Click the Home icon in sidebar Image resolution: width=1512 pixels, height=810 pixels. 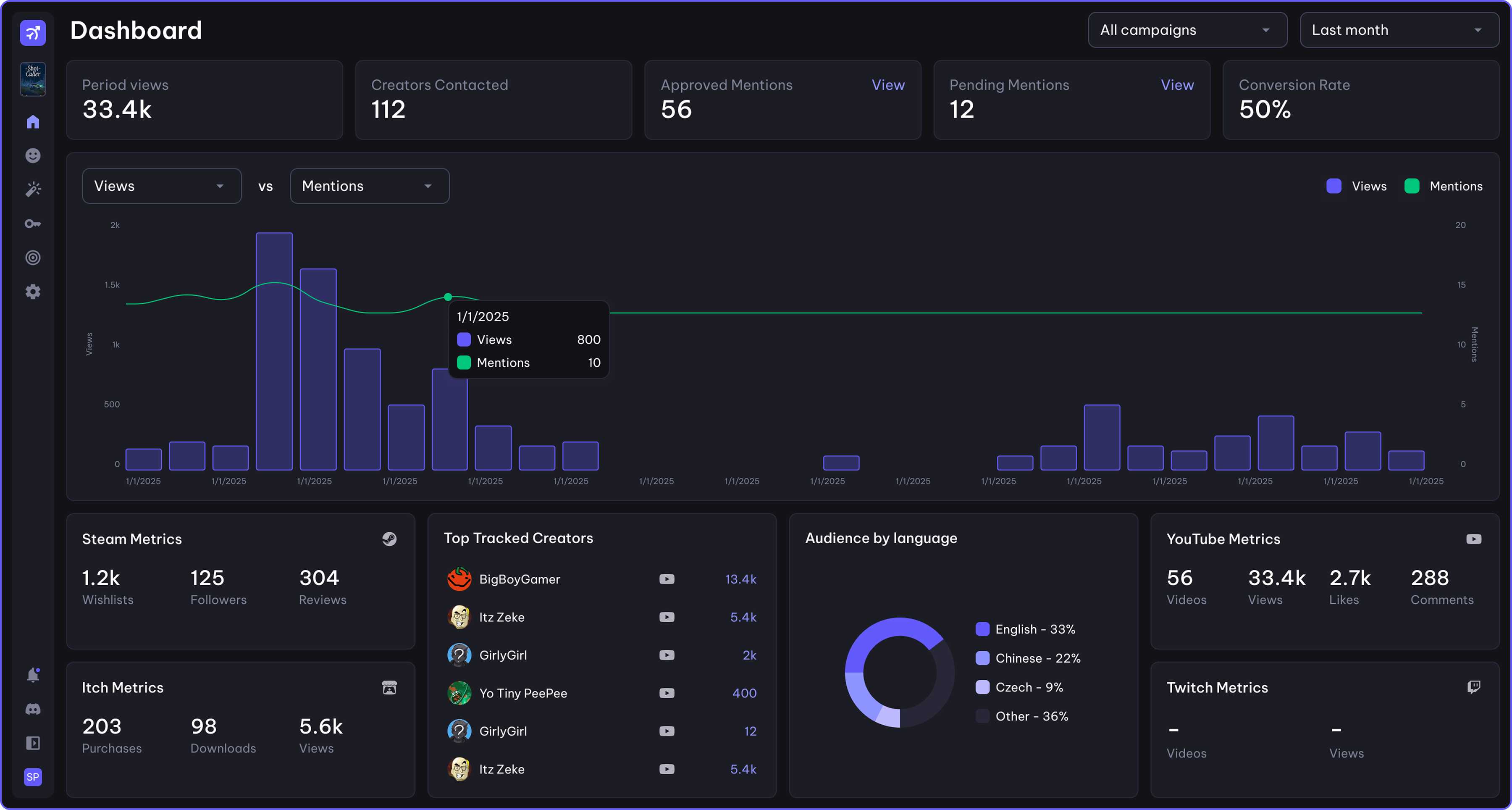coord(33,122)
